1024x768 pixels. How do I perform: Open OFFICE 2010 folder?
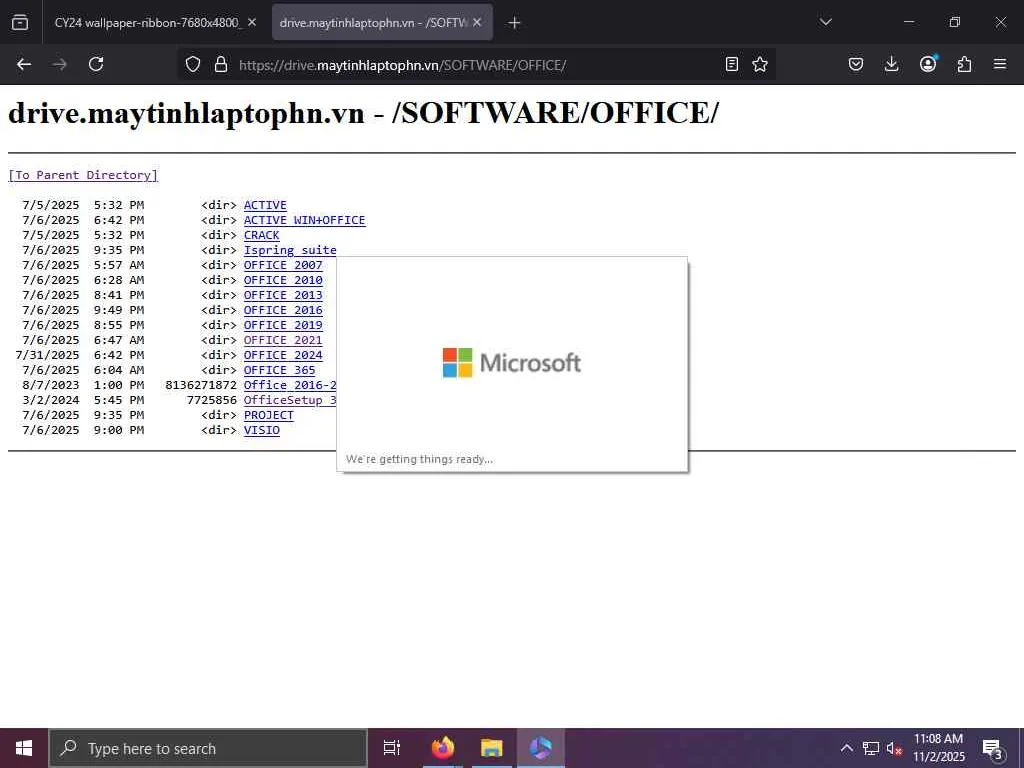(283, 280)
